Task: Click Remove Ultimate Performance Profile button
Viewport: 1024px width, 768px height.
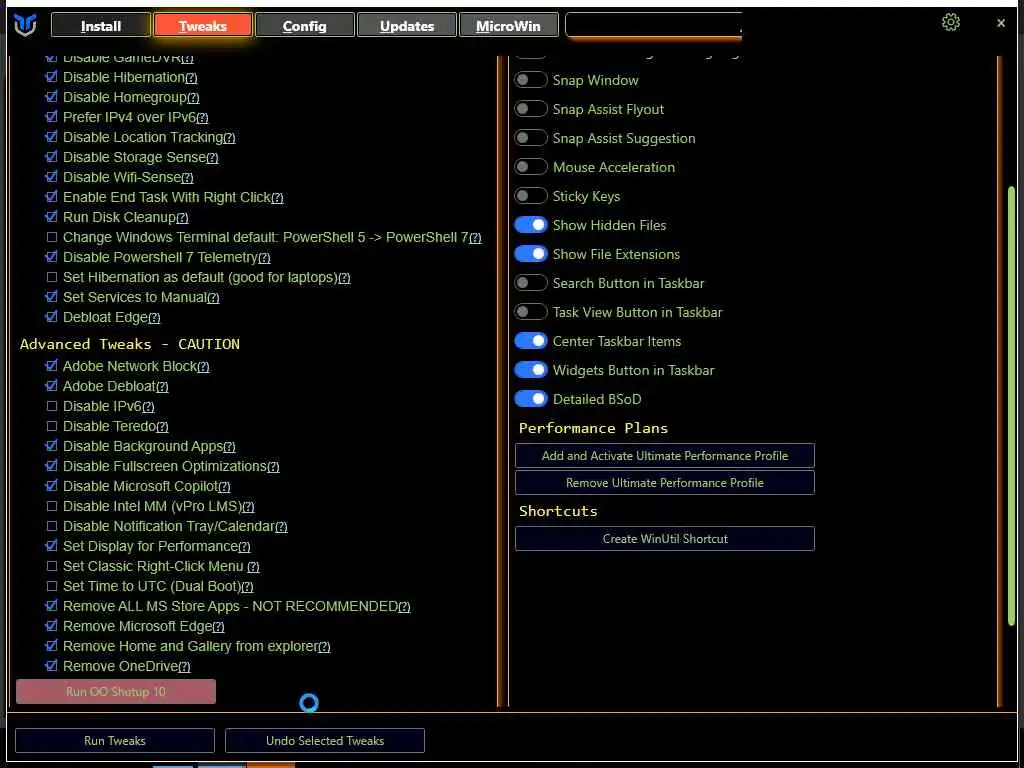Action: [665, 483]
